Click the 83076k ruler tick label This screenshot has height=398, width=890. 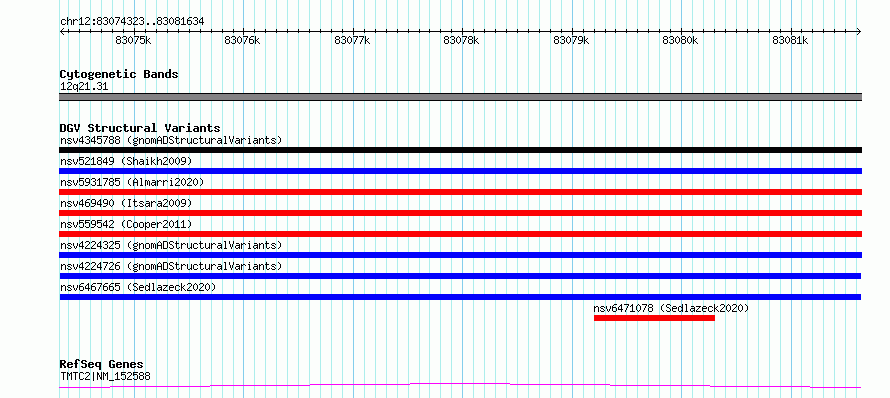242,40
